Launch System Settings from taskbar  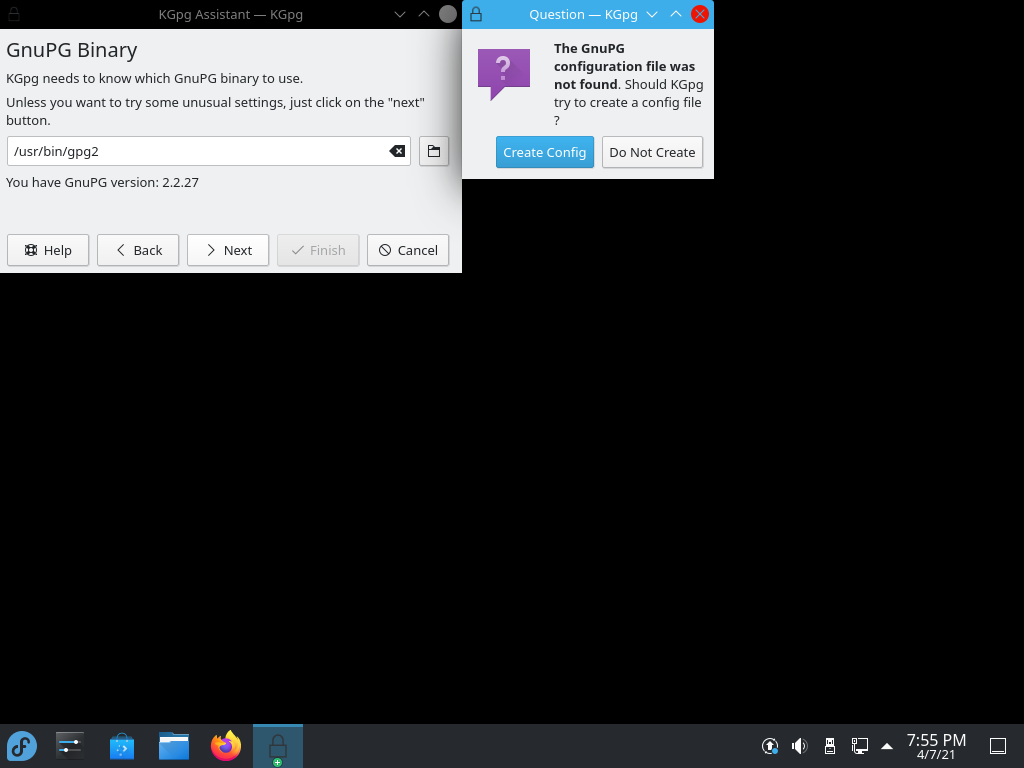click(70, 746)
